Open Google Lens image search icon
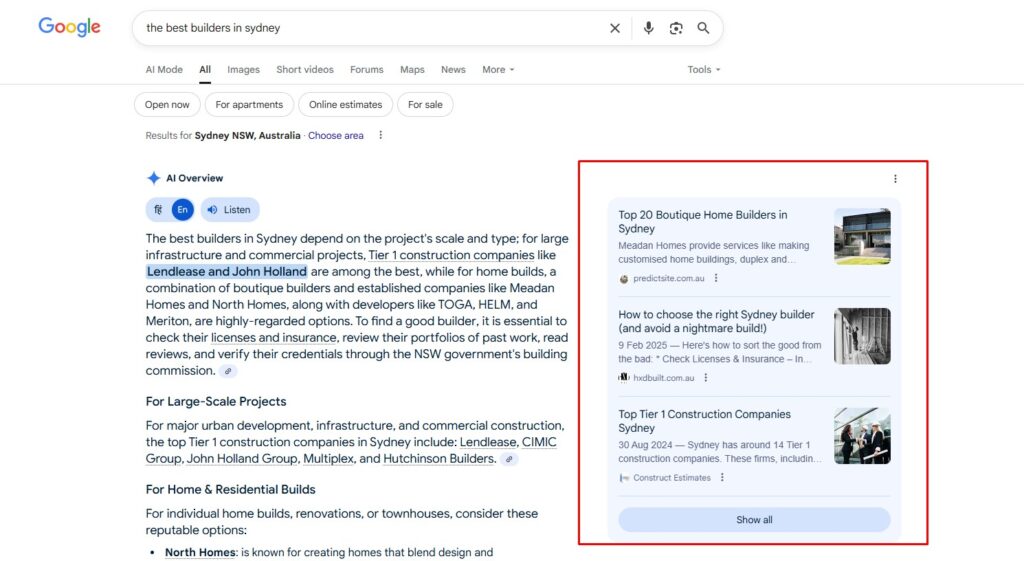Viewport: 1024px width, 561px height. point(676,28)
